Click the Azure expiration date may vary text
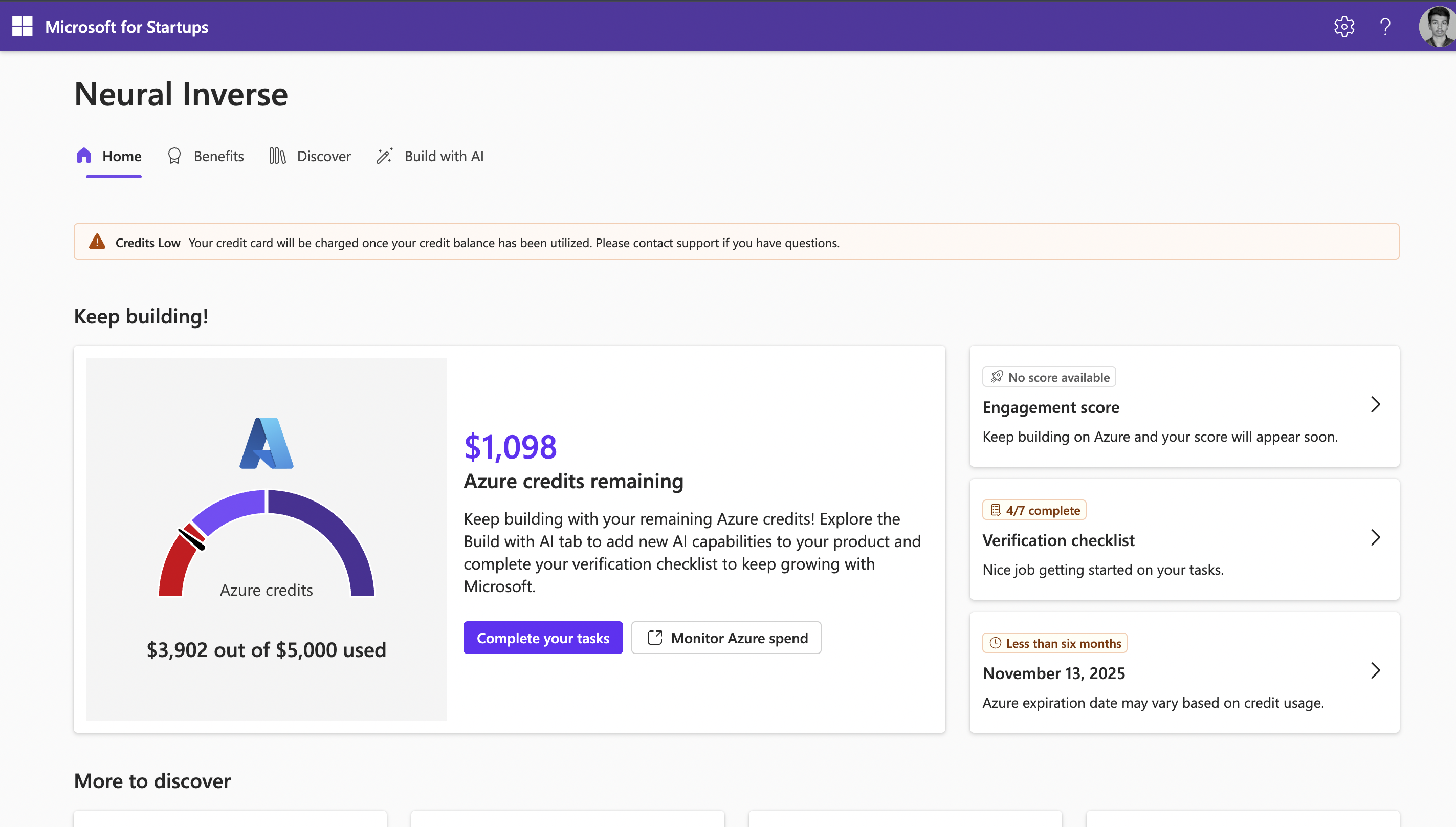The width and height of the screenshot is (1456, 827). [x=1153, y=703]
